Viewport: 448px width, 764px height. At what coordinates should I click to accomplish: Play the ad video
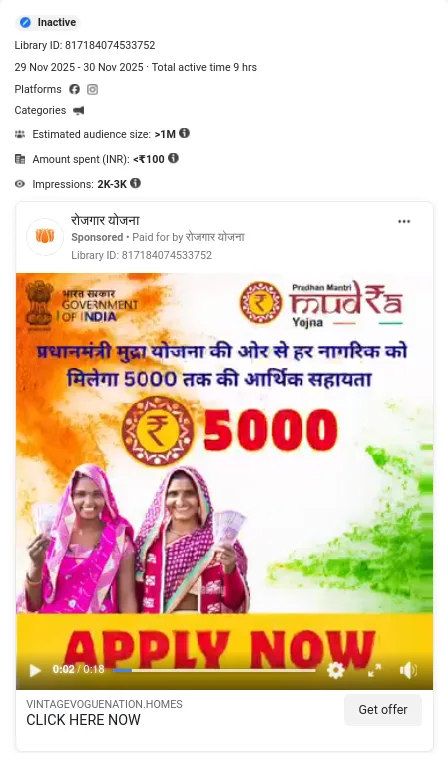pyautogui.click(x=35, y=670)
